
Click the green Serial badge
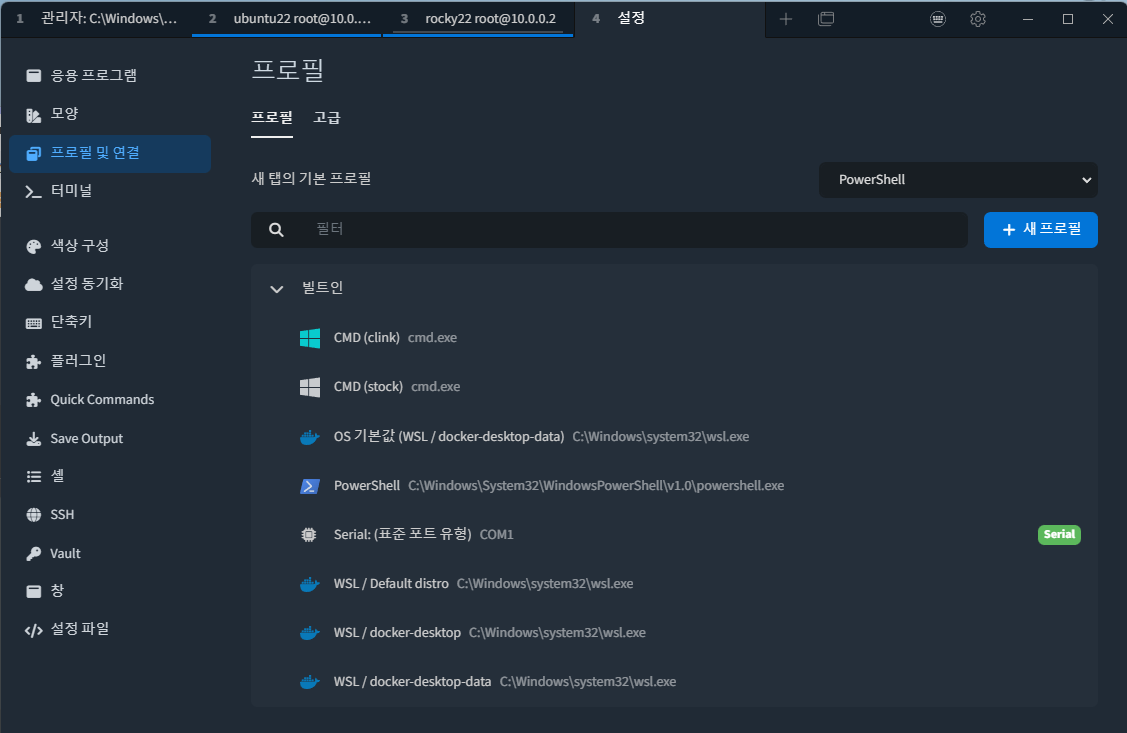pyautogui.click(x=1059, y=534)
